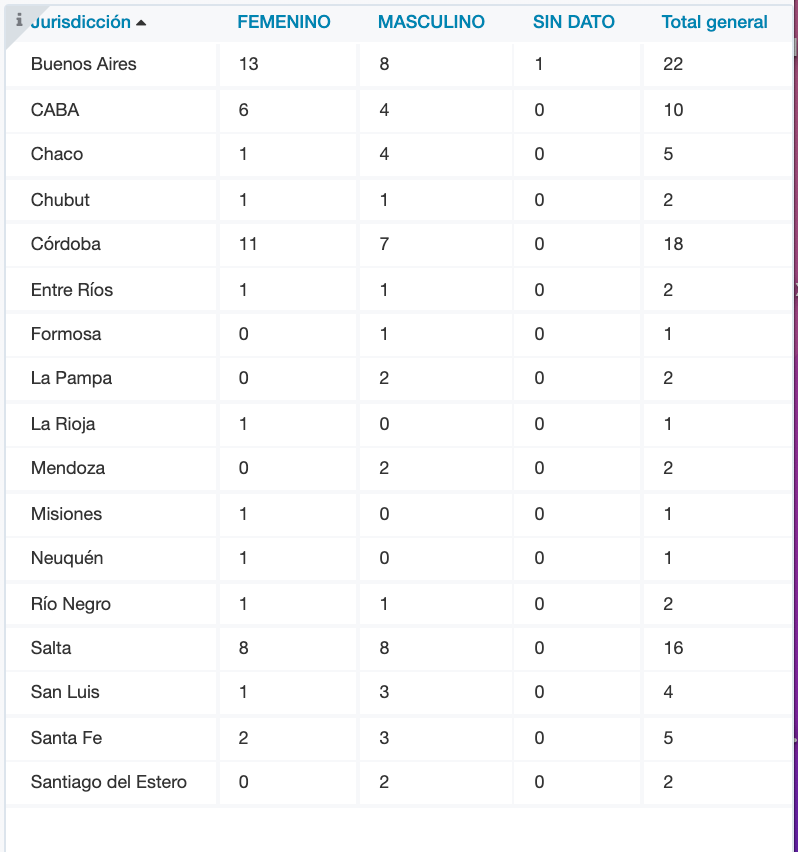
Task: Sort table by Jurisdicción column header
Action: coord(80,22)
